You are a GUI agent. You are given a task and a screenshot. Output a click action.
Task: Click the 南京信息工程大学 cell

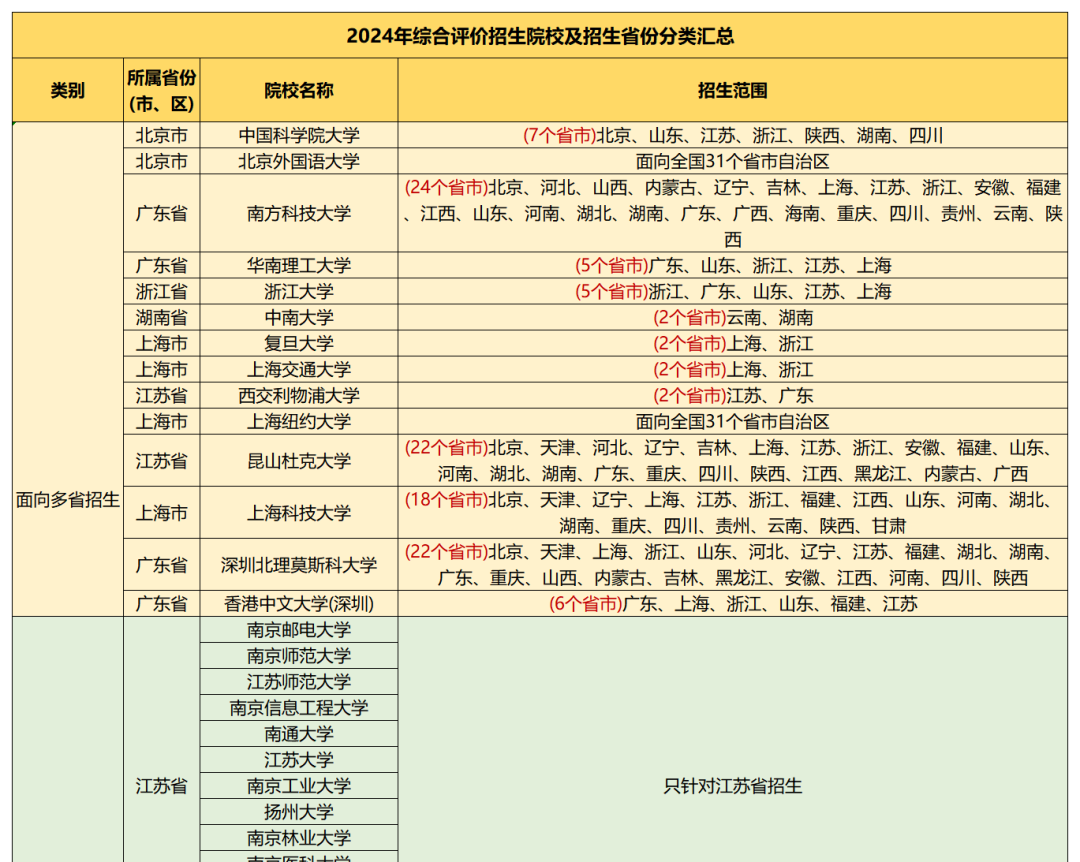pyautogui.click(x=299, y=708)
